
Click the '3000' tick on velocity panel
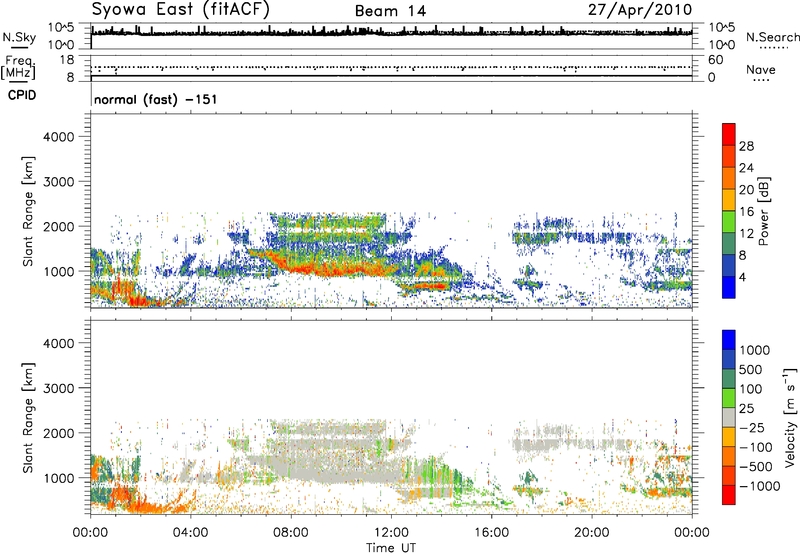tap(58, 388)
